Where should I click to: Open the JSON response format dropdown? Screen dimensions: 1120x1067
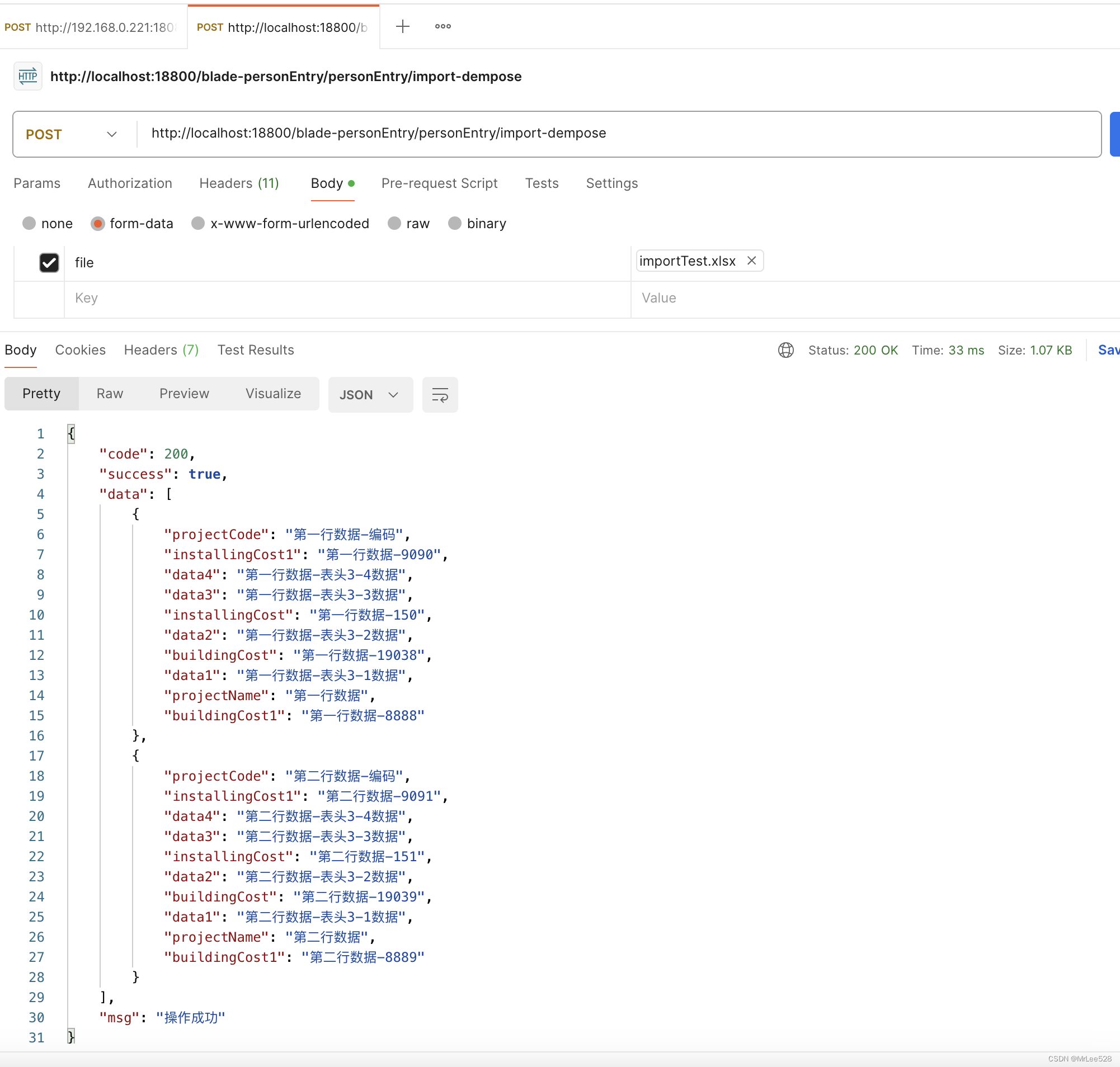(x=370, y=394)
